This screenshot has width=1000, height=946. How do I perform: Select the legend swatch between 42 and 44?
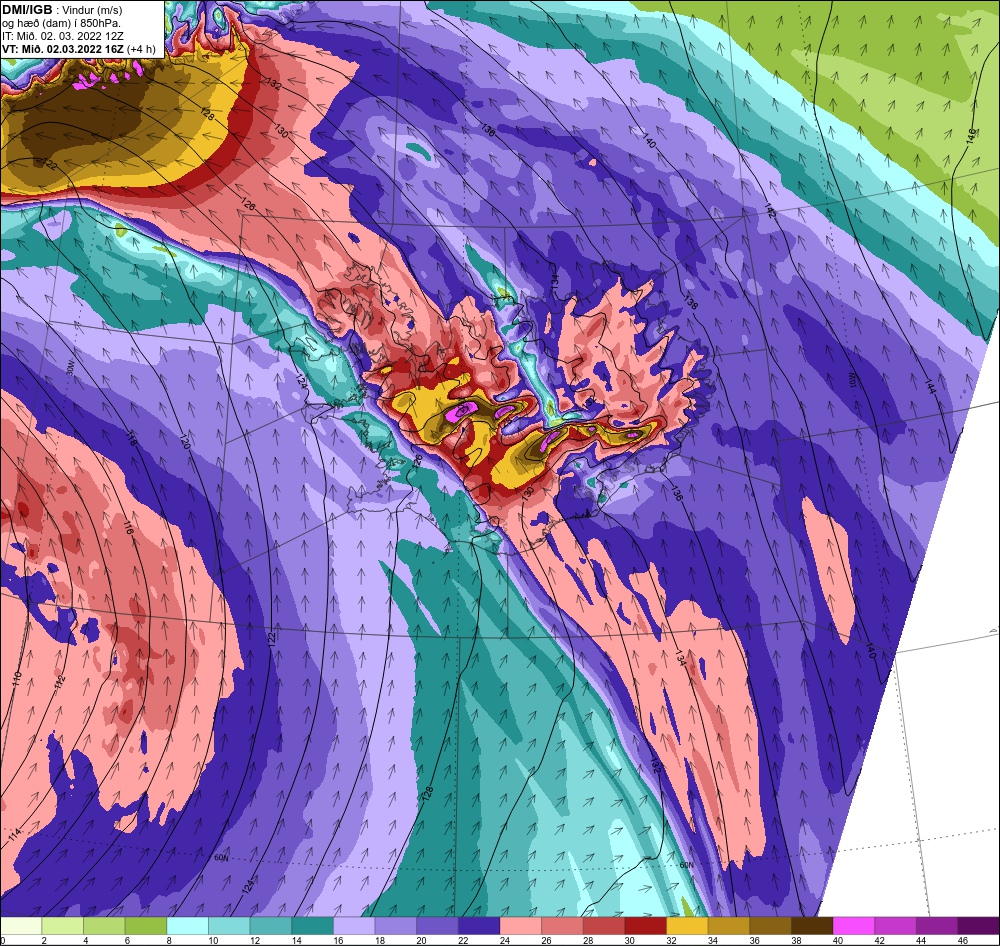tap(895, 926)
